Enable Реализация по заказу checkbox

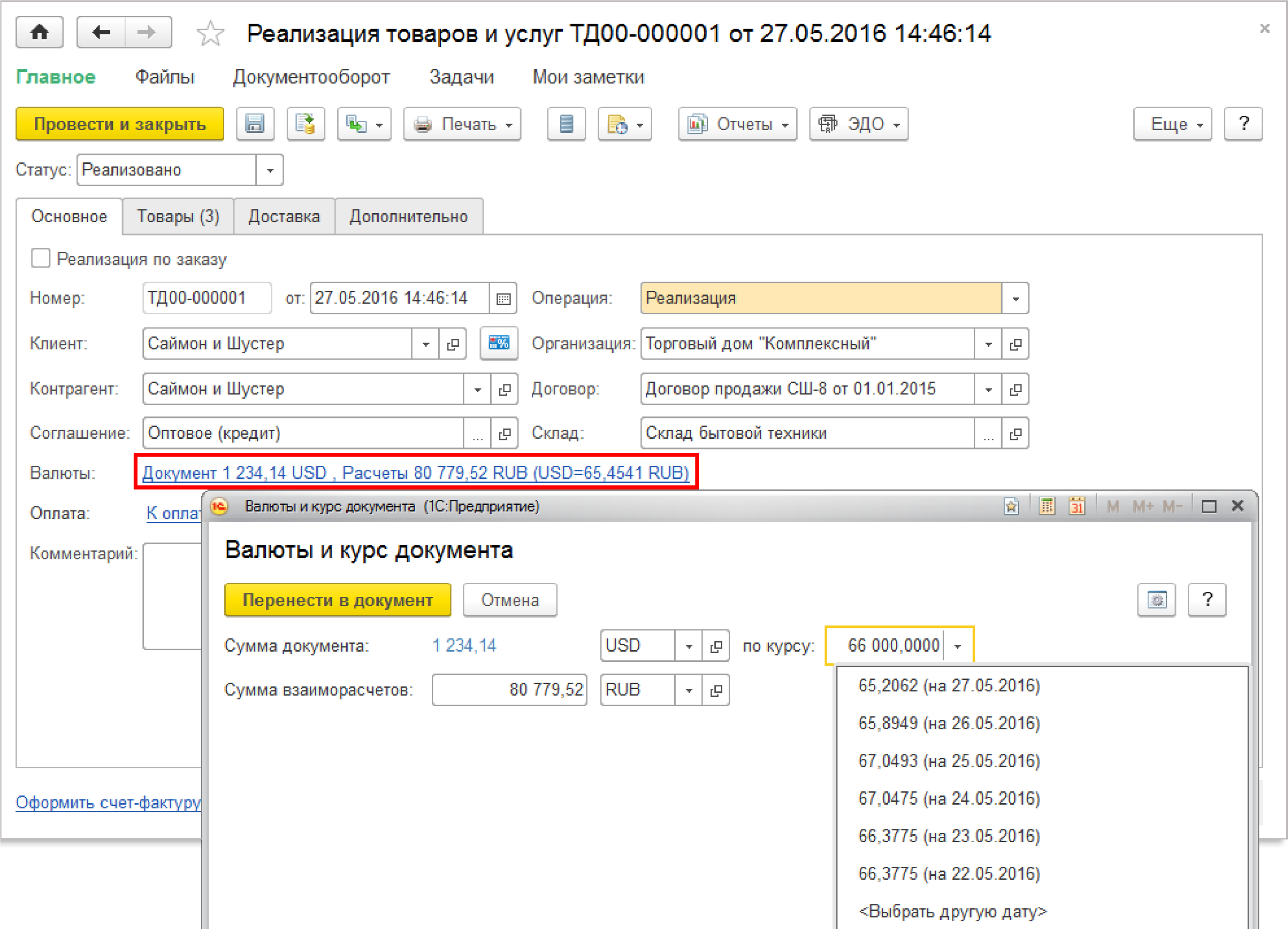pos(41,258)
